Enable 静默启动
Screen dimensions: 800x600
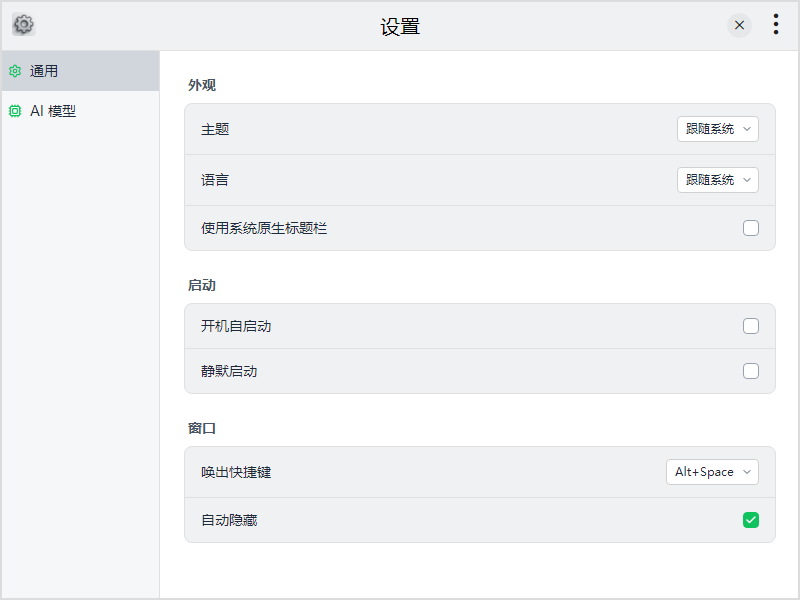click(x=751, y=371)
